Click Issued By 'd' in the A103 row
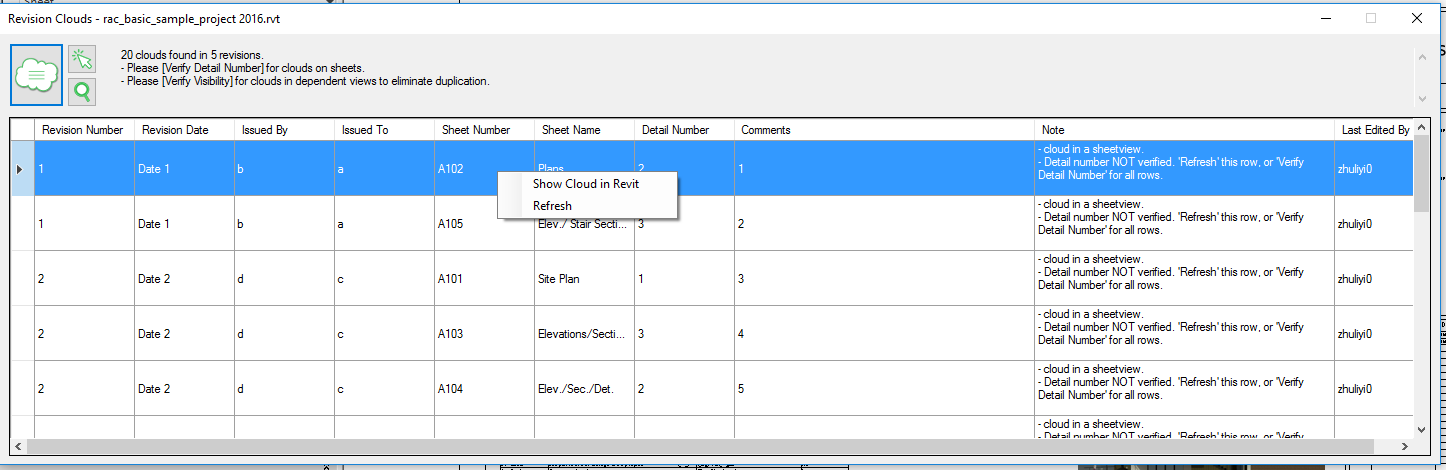The image size is (1446, 470). (x=284, y=333)
